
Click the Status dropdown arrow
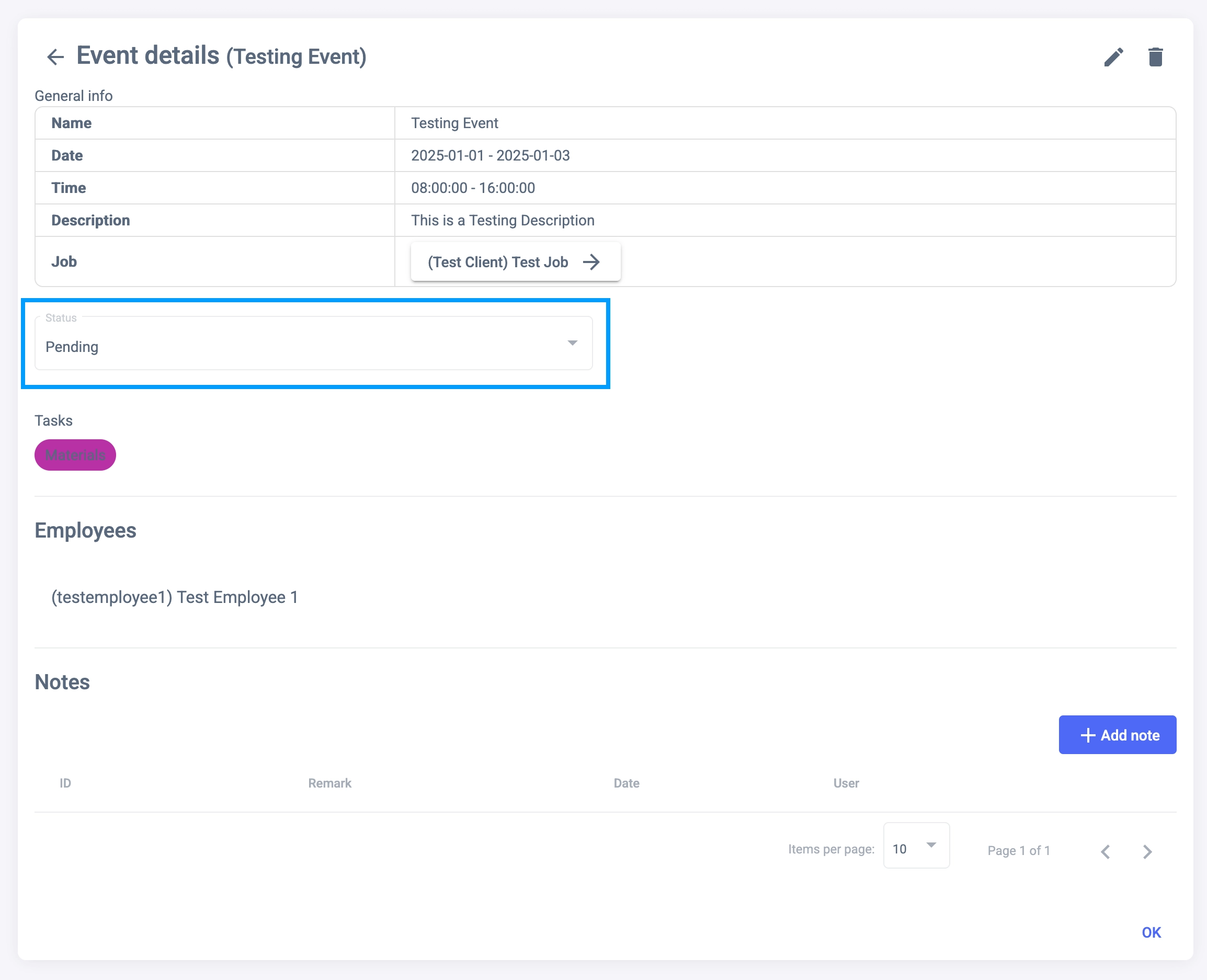[573, 343]
